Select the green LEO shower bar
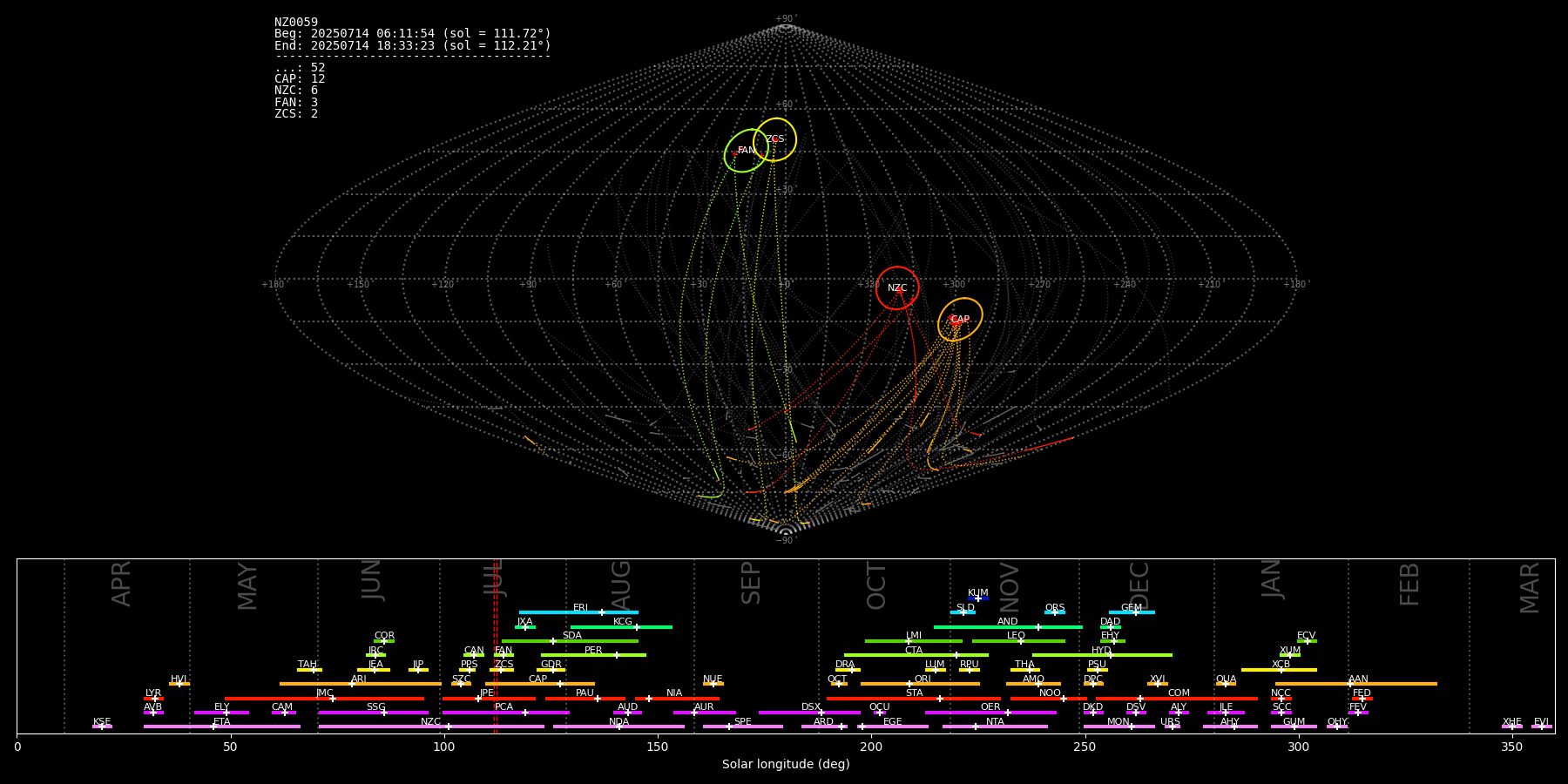This screenshot has width=1568, height=784. tap(1018, 641)
